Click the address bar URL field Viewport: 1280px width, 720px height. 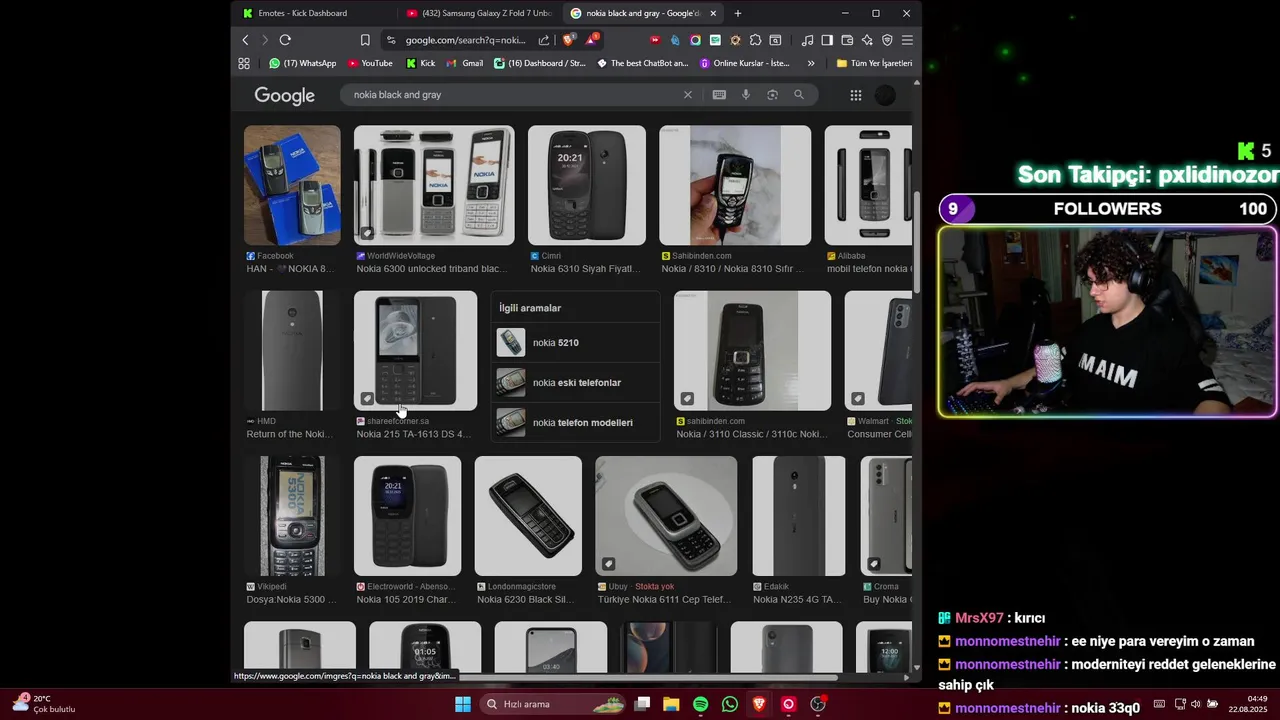tap(465, 40)
